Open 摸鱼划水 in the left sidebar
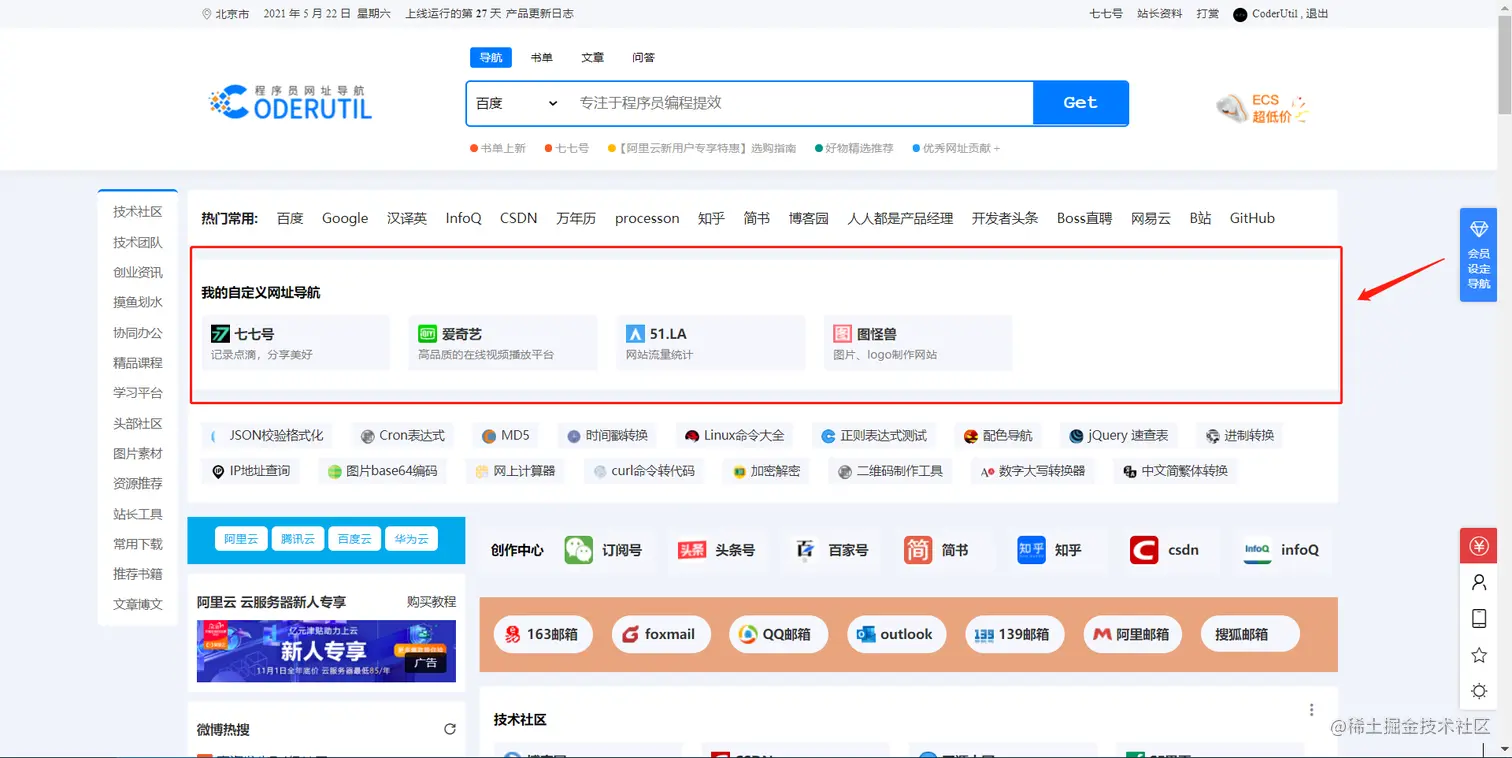The height and width of the screenshot is (758, 1512). [138, 302]
